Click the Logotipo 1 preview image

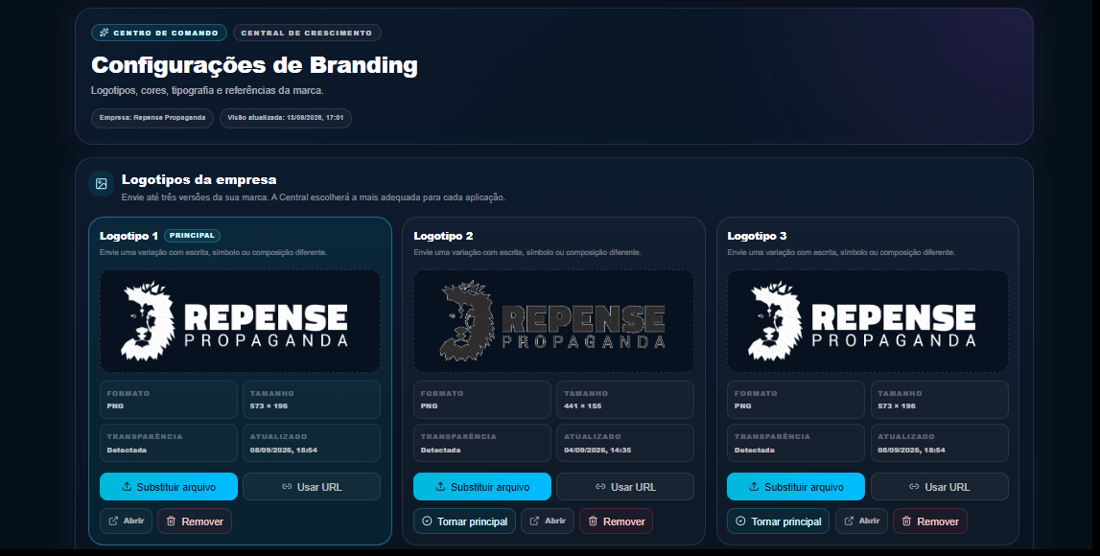pyautogui.click(x=240, y=321)
